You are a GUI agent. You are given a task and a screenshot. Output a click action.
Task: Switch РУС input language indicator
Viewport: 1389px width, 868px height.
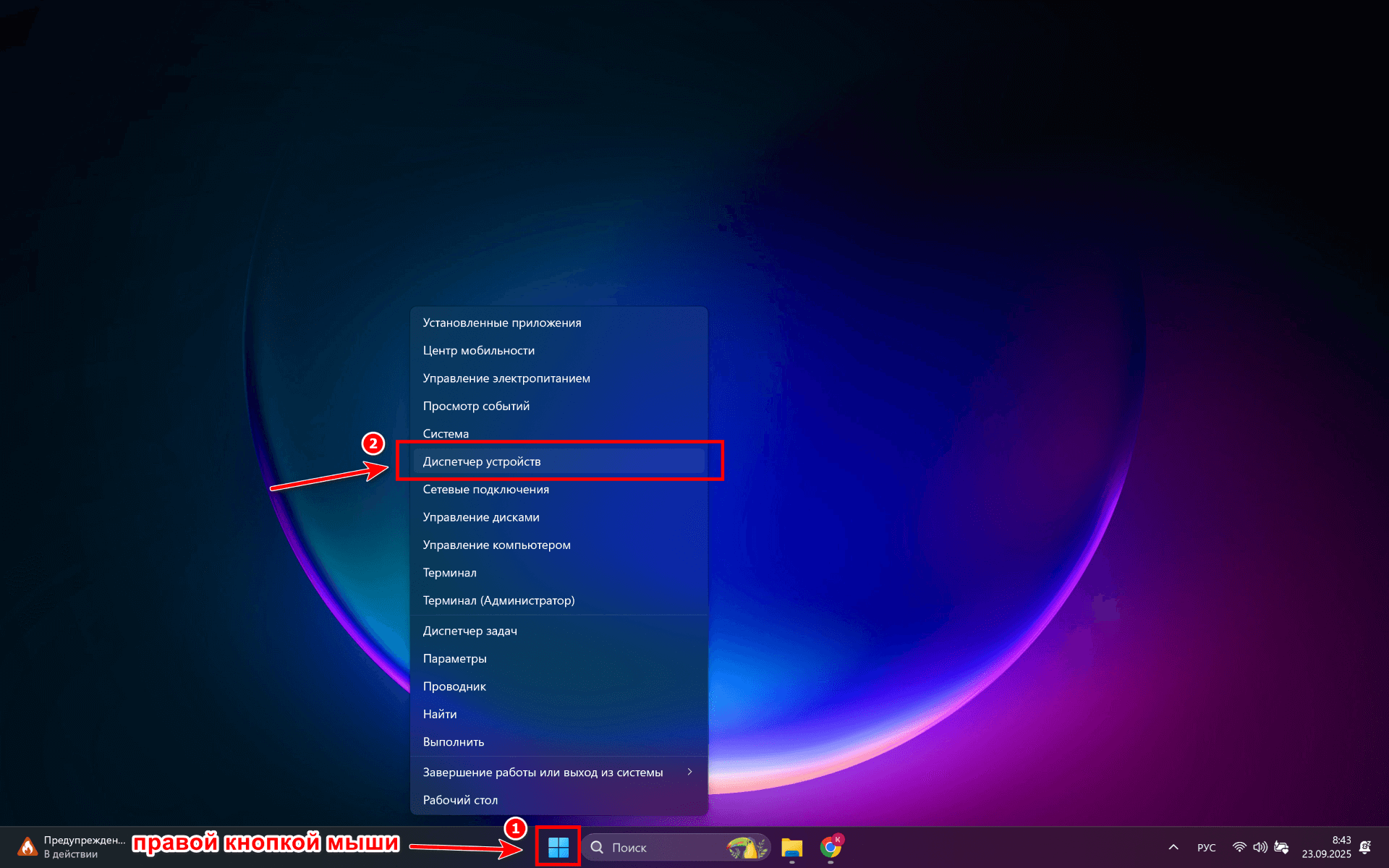point(1206,847)
